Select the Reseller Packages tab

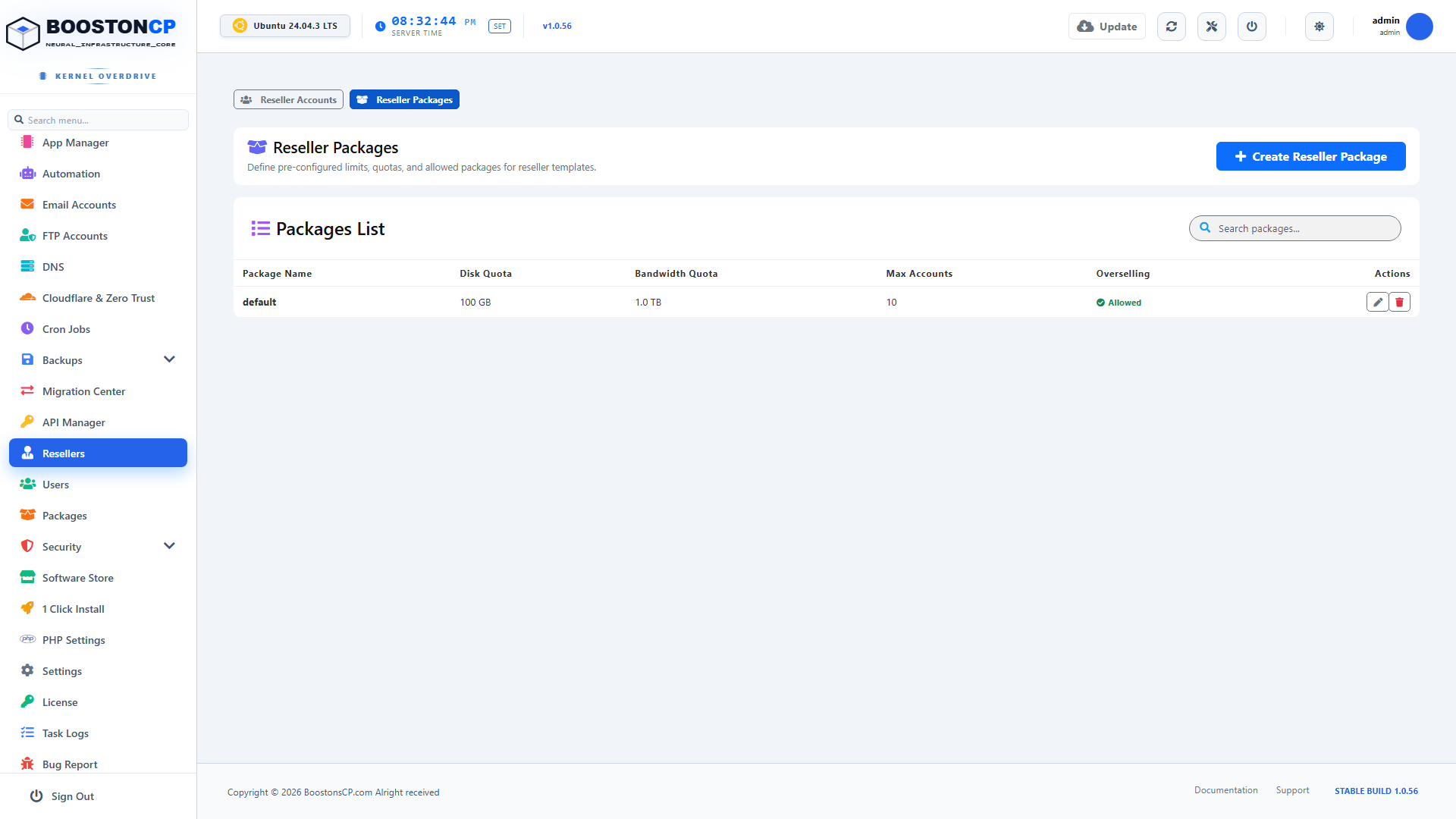[x=404, y=99]
